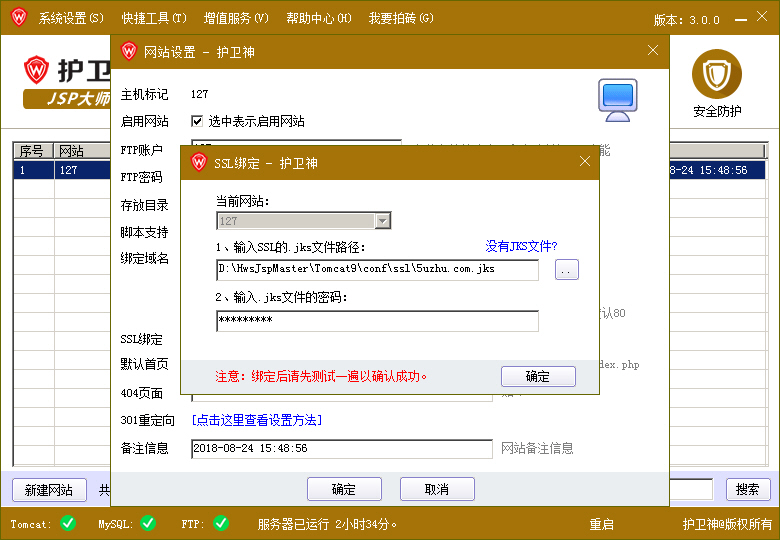Open the 帮助中心 menu
Screen dimensions: 780x540
click(318, 18)
